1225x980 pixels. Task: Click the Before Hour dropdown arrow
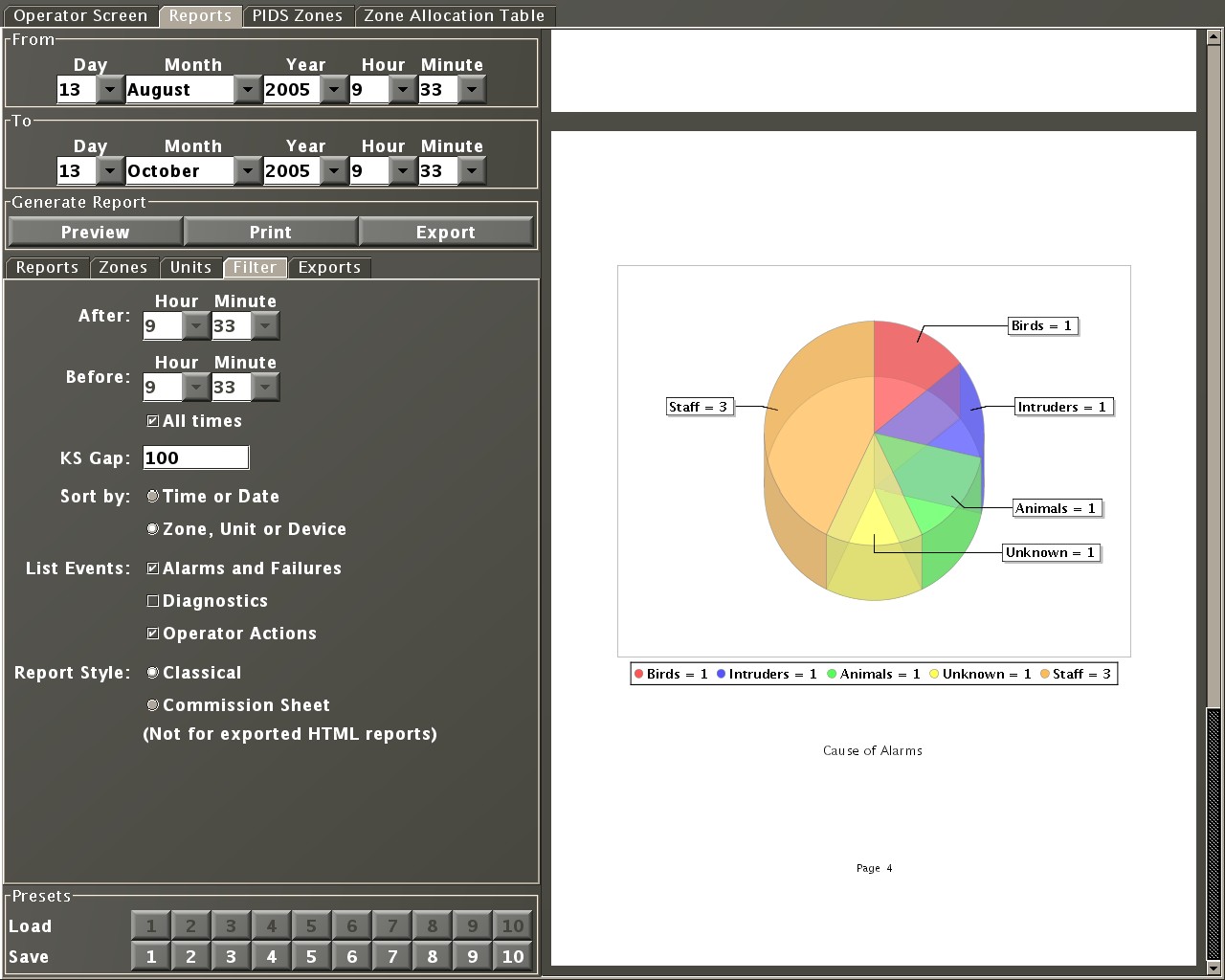[x=196, y=388]
